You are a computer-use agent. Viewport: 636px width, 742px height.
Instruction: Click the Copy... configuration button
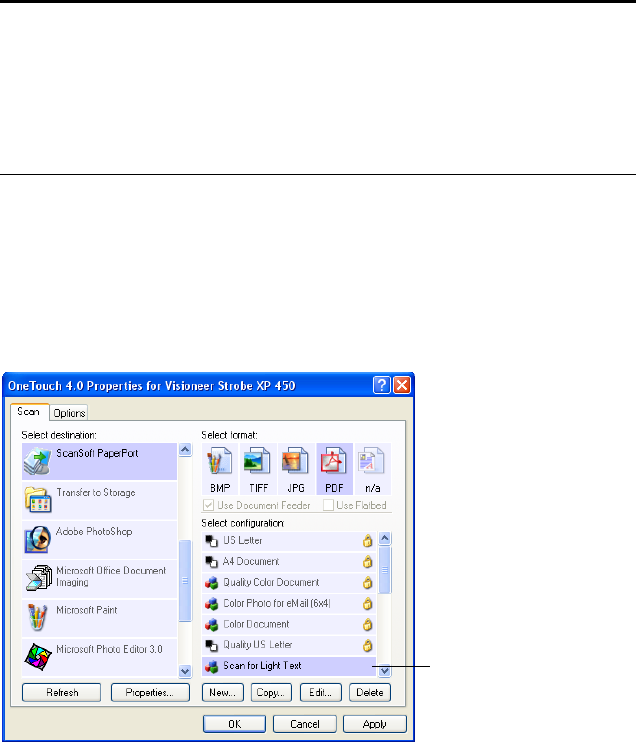(271, 692)
